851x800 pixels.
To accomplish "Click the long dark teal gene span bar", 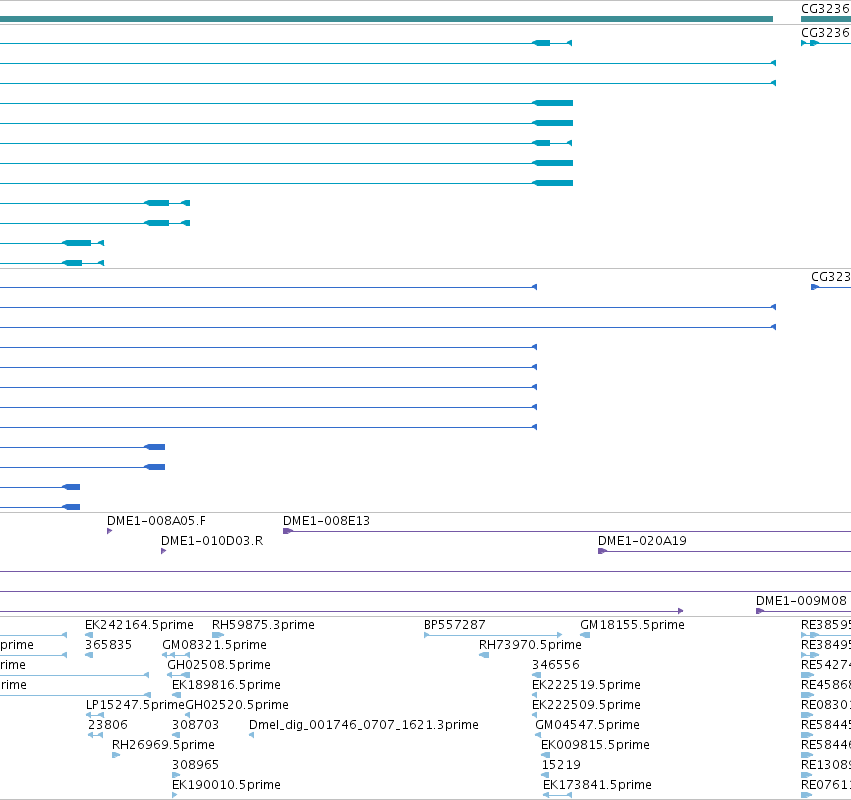I will coord(386,20).
